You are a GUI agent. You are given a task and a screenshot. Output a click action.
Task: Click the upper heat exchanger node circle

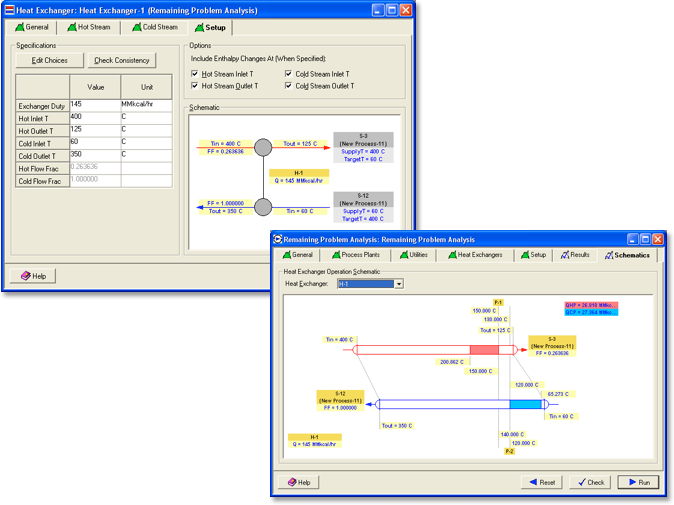(x=263, y=148)
